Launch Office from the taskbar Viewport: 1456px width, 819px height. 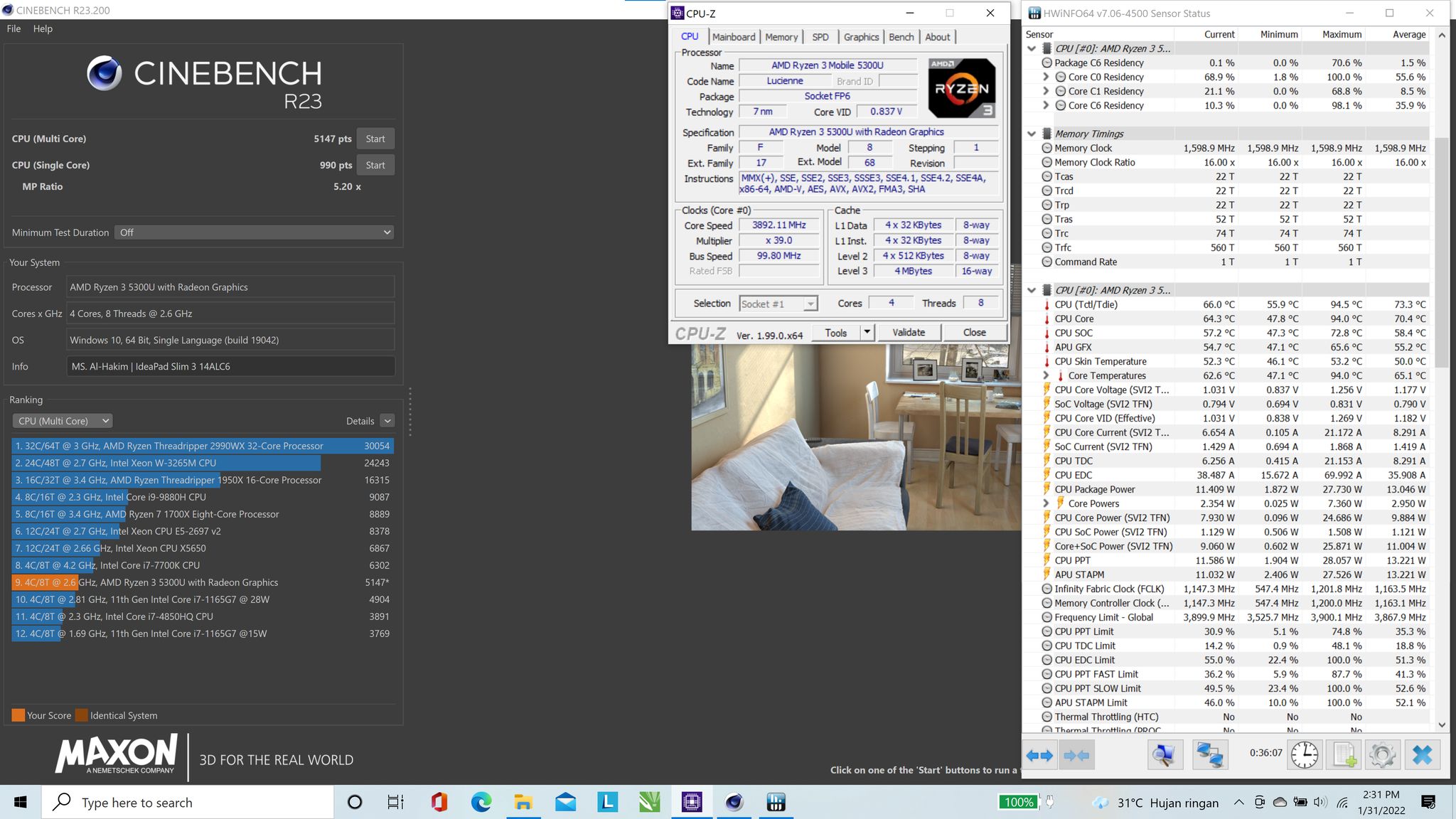[439, 802]
